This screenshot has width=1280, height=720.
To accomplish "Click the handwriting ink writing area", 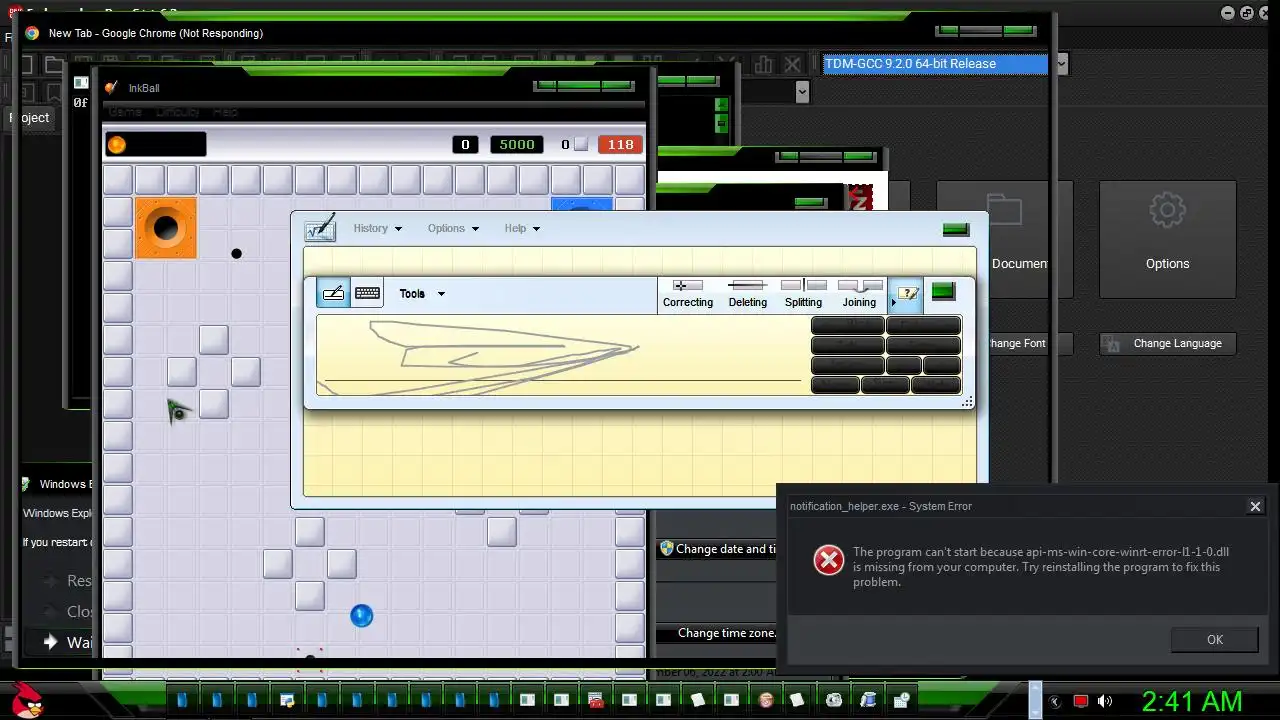I will [562, 355].
